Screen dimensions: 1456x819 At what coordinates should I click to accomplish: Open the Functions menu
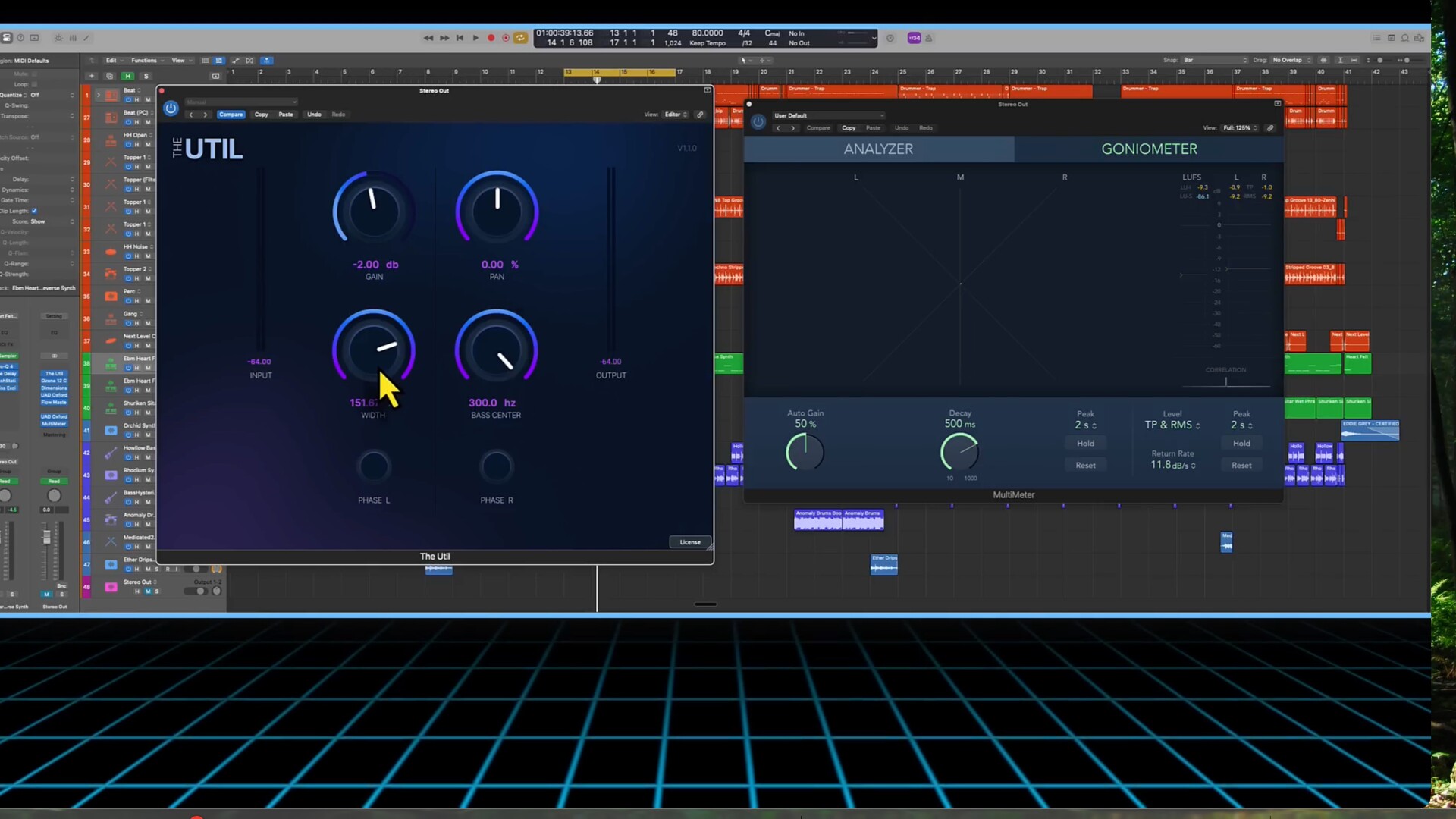point(146,61)
